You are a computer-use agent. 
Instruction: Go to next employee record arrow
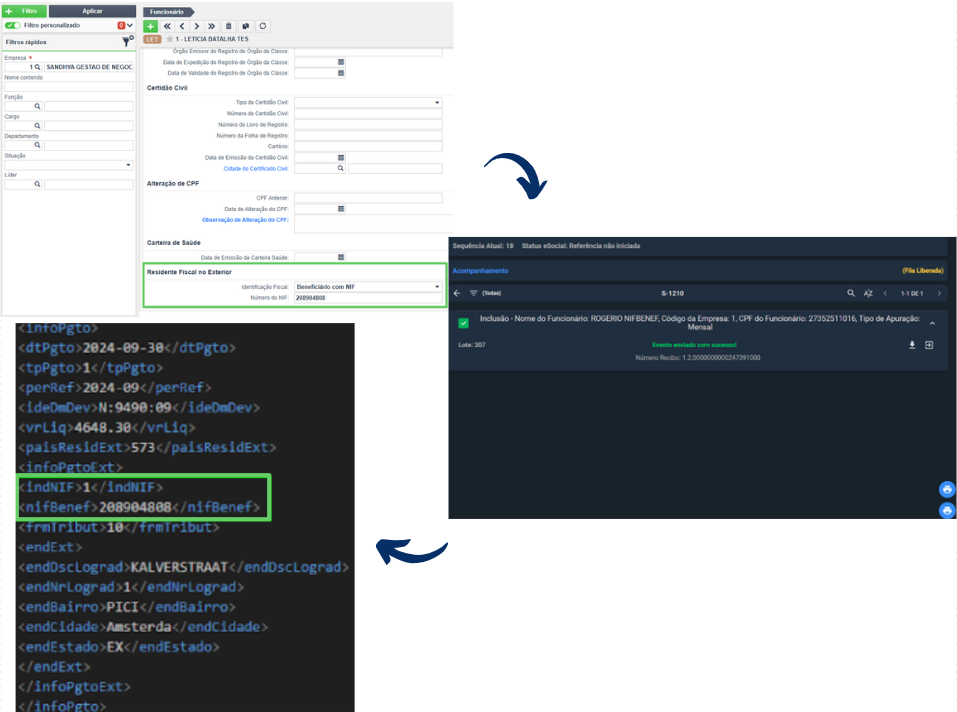(x=197, y=26)
